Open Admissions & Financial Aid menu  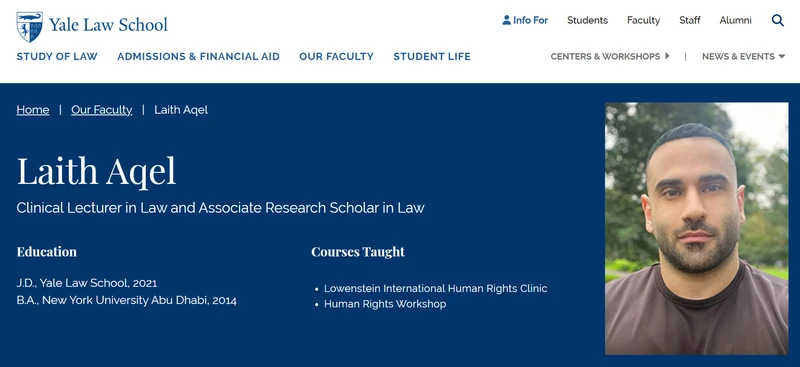tap(198, 56)
